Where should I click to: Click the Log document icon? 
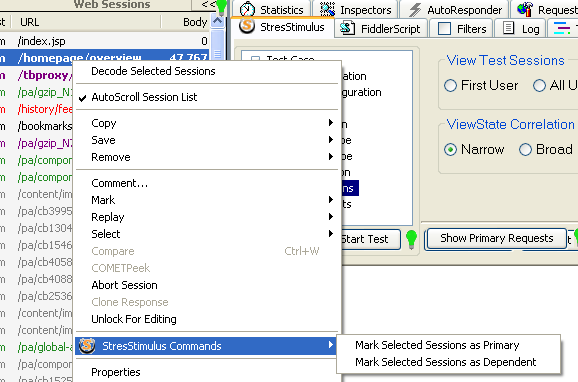tap(509, 28)
